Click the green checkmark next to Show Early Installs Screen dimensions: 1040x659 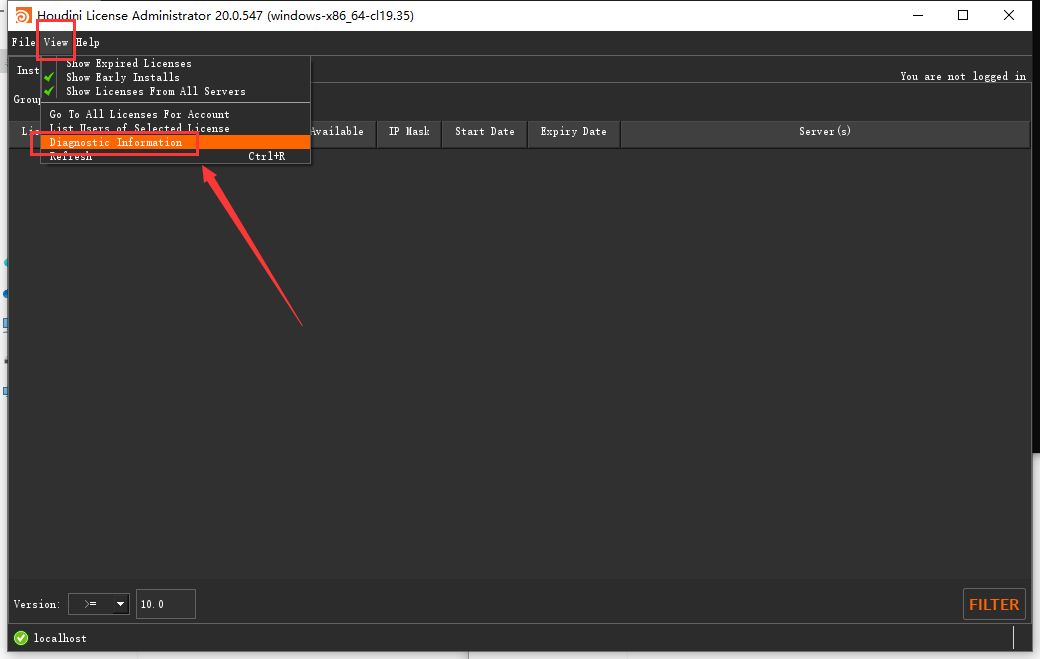[48, 76]
